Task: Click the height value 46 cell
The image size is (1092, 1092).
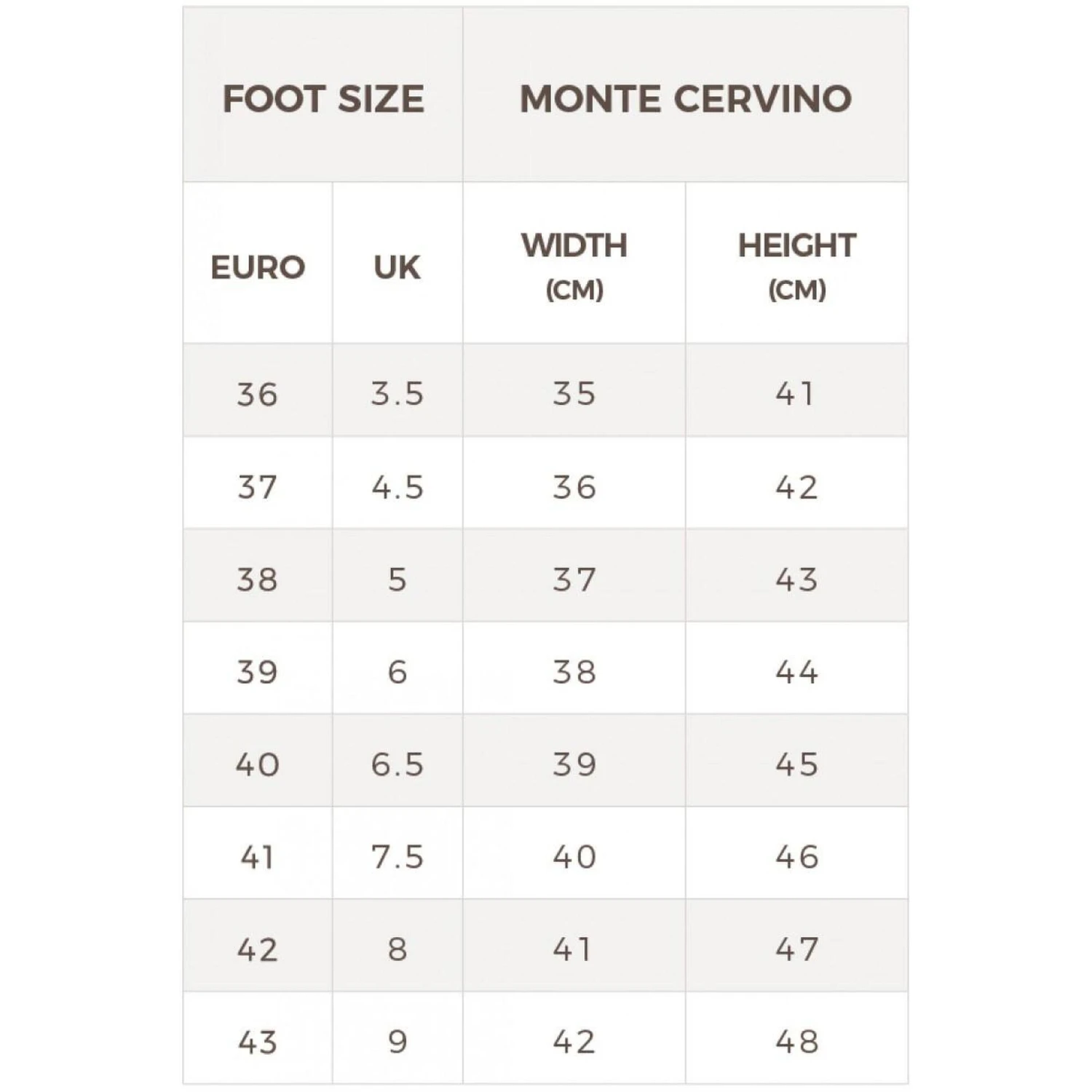Action: pyautogui.click(x=796, y=857)
